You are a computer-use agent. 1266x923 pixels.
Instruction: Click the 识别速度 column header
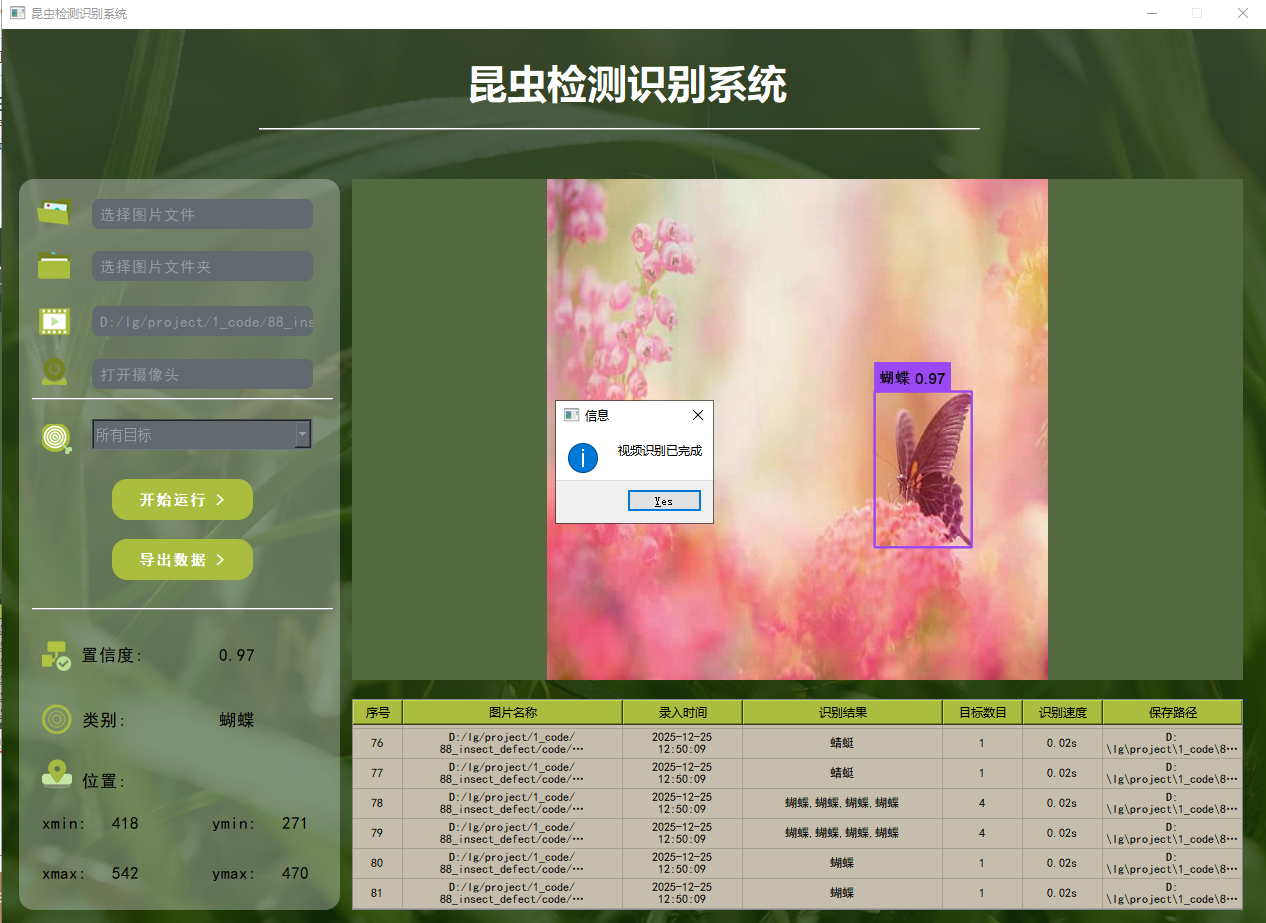[x=1062, y=712]
